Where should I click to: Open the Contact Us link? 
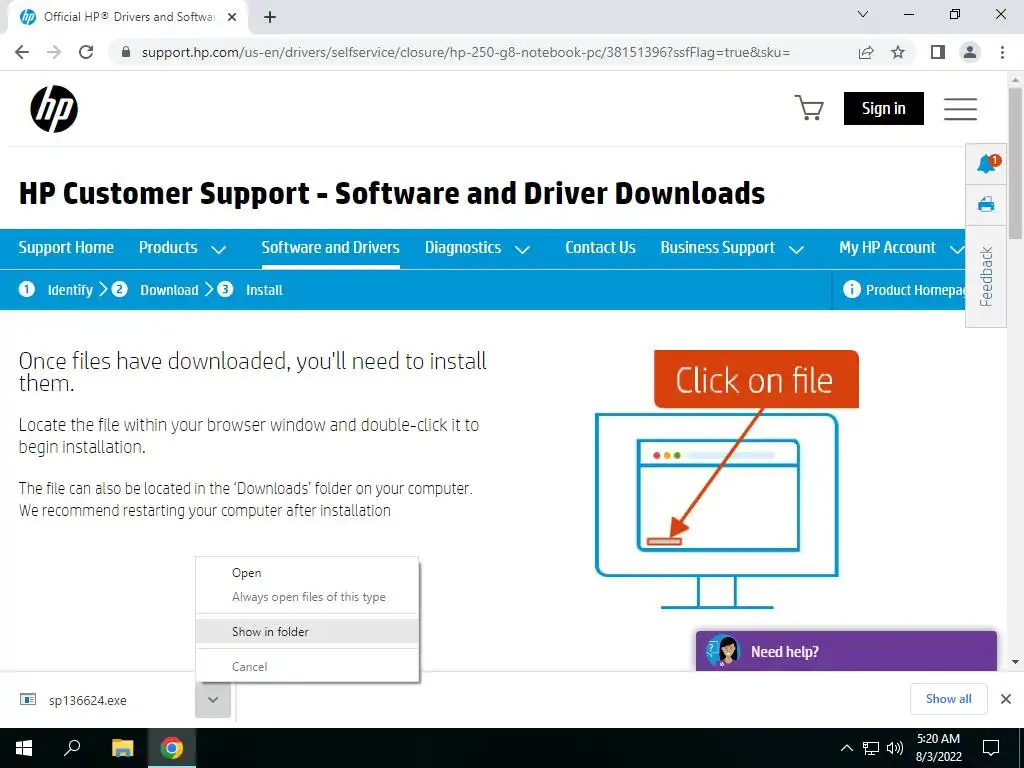600,248
